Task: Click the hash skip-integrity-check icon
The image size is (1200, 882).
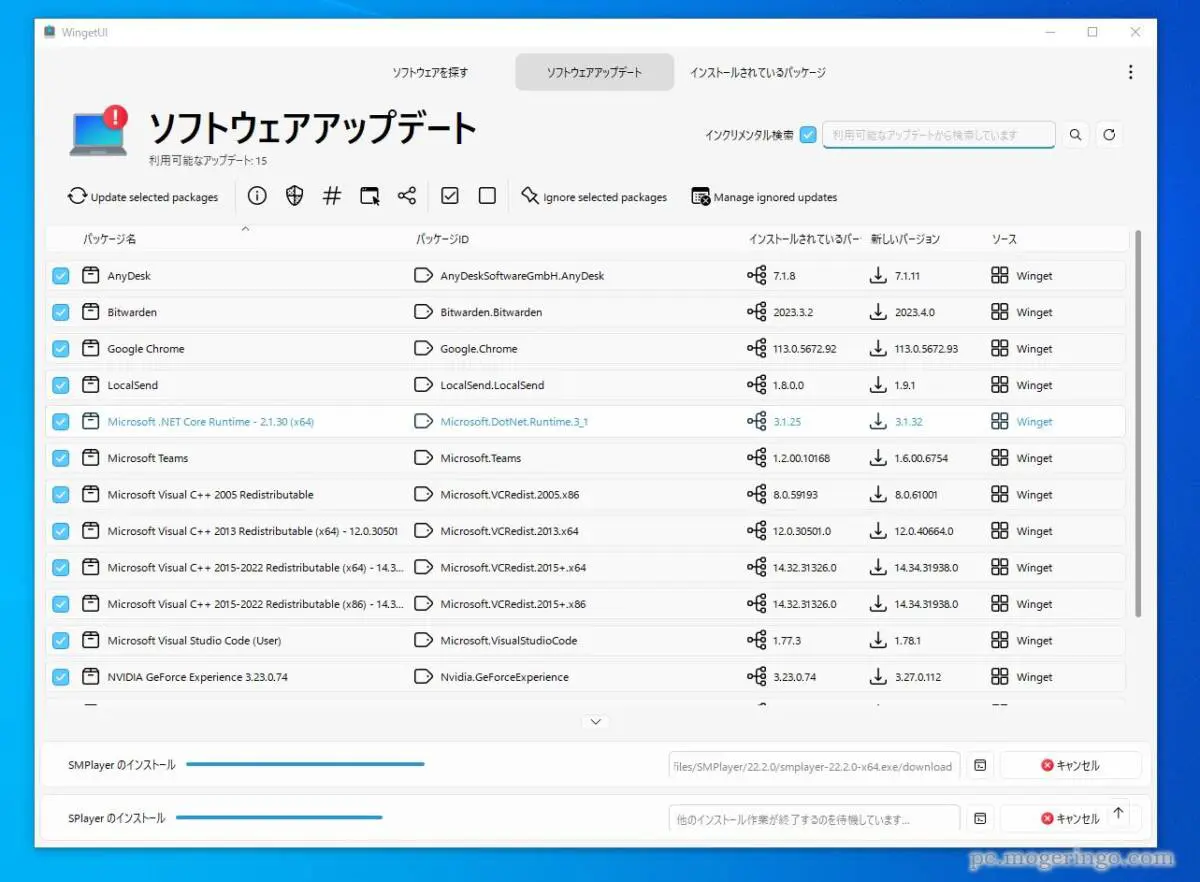Action: click(332, 196)
